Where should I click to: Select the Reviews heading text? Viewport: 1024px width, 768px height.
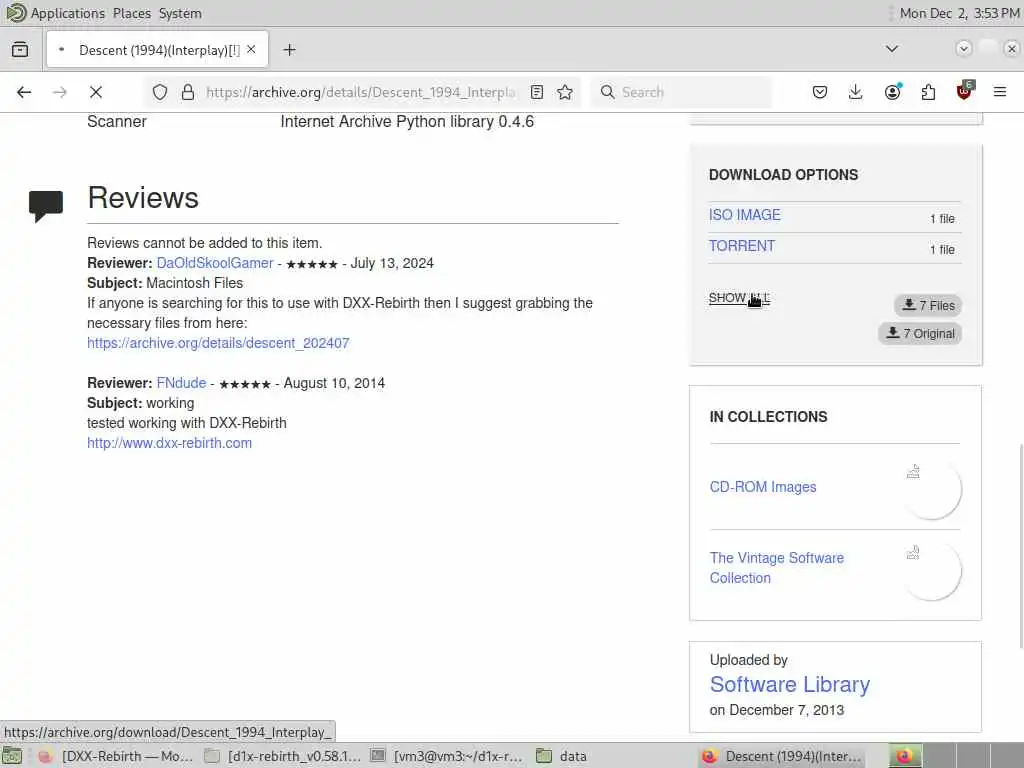point(143,198)
